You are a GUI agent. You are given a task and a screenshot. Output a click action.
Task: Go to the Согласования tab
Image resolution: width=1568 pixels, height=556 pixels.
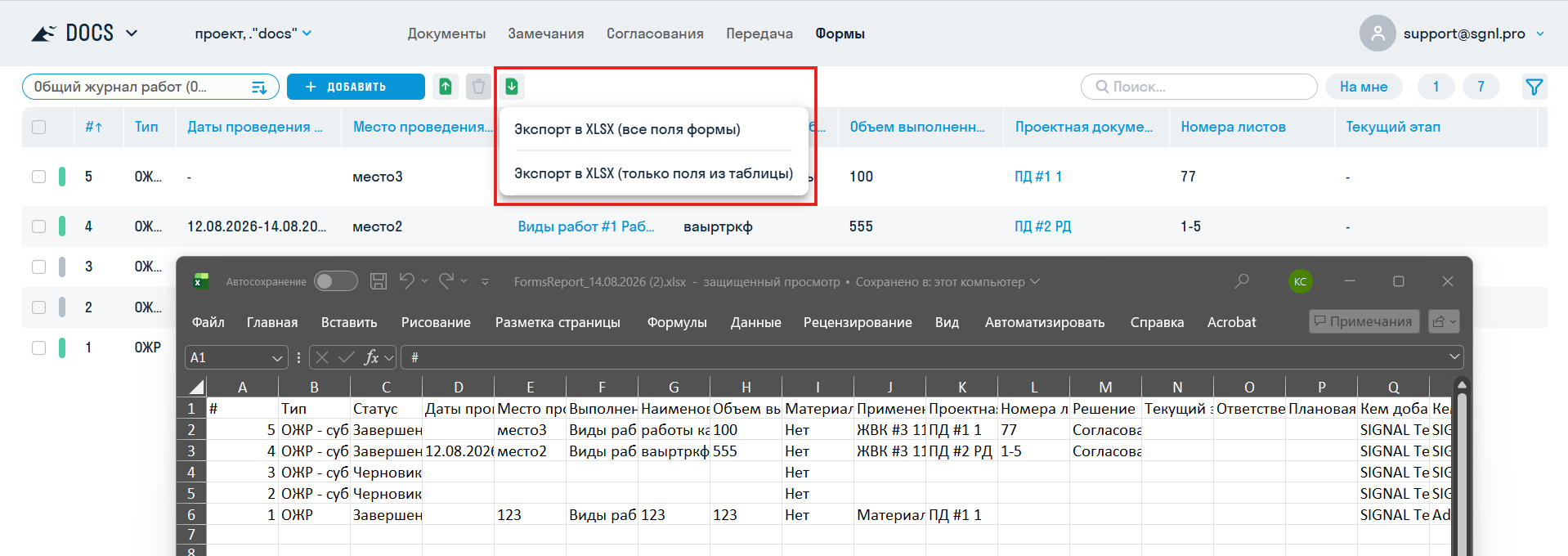(x=655, y=34)
